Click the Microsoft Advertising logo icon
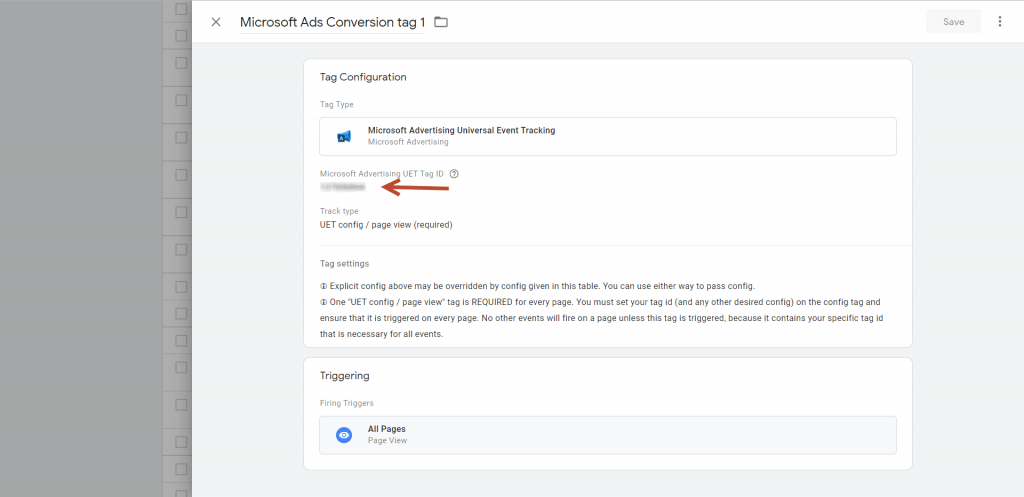Image resolution: width=1024 pixels, height=497 pixels. click(344, 136)
